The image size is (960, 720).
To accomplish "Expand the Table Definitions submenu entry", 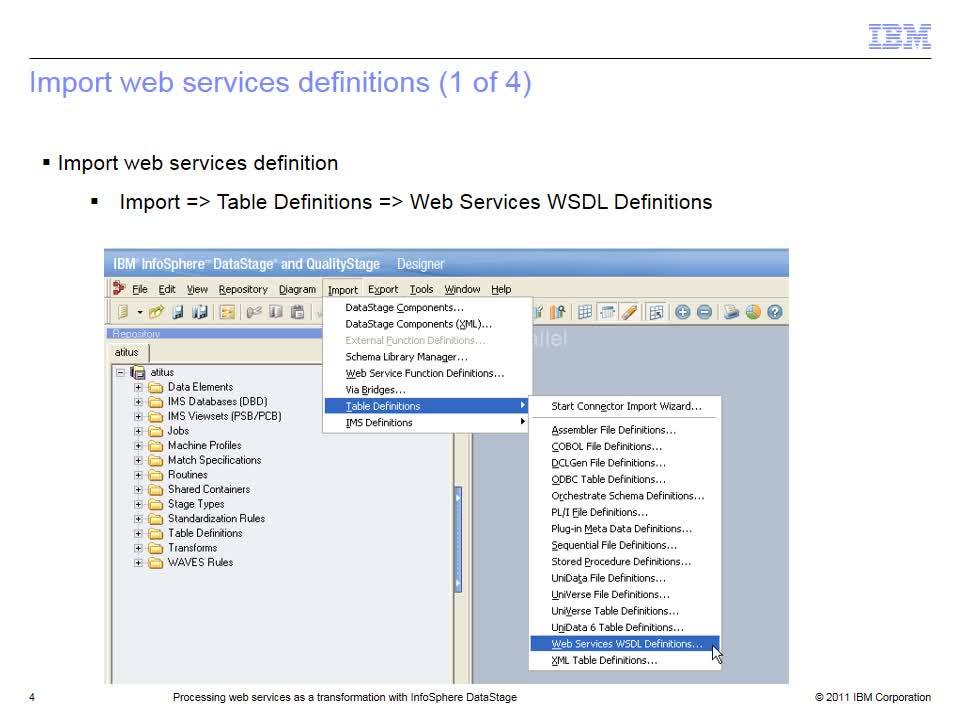I will pyautogui.click(x=426, y=406).
